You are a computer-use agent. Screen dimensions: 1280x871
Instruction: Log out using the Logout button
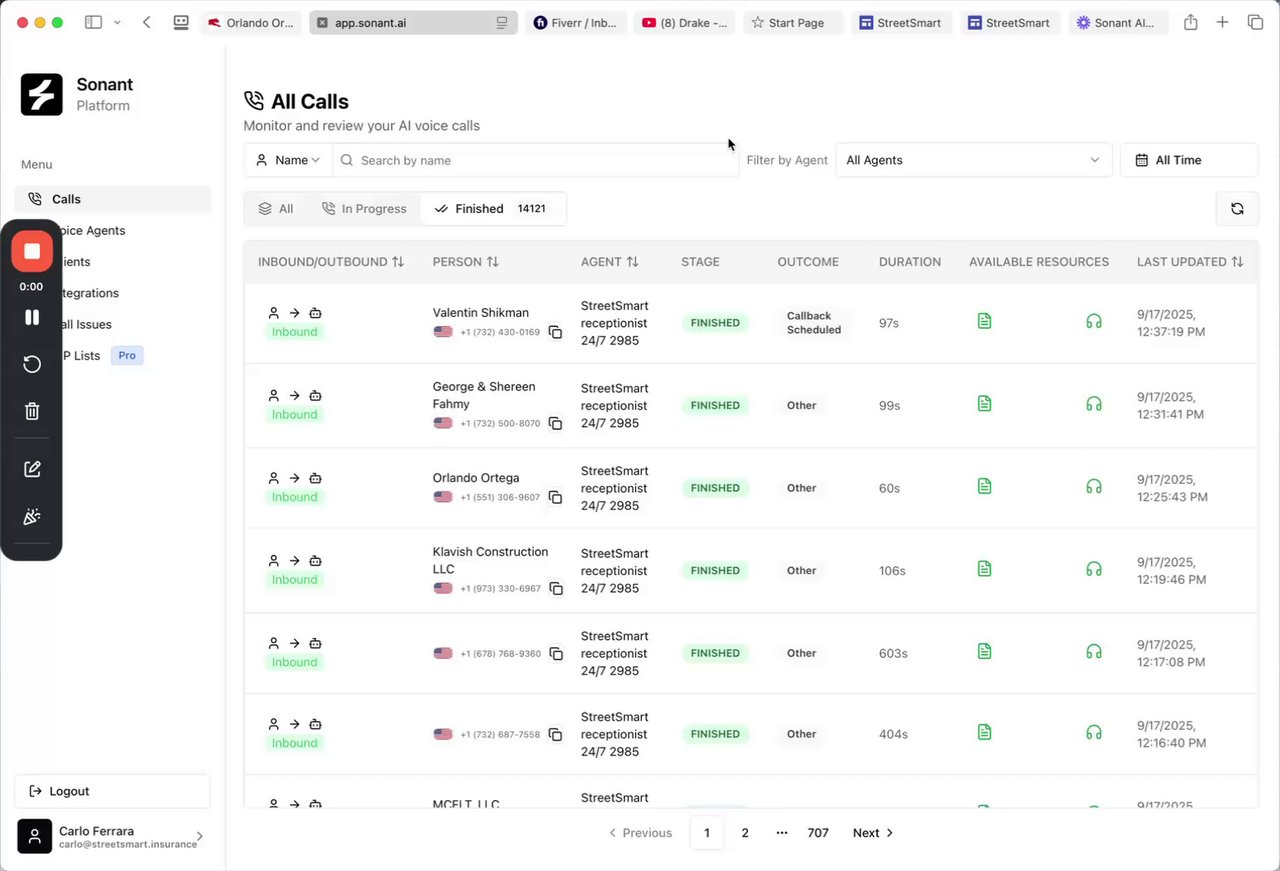click(x=112, y=791)
